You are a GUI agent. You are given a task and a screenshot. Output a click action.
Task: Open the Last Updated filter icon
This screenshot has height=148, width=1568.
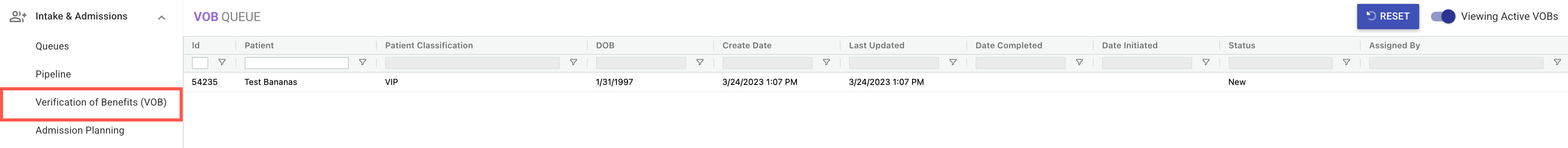(x=953, y=62)
